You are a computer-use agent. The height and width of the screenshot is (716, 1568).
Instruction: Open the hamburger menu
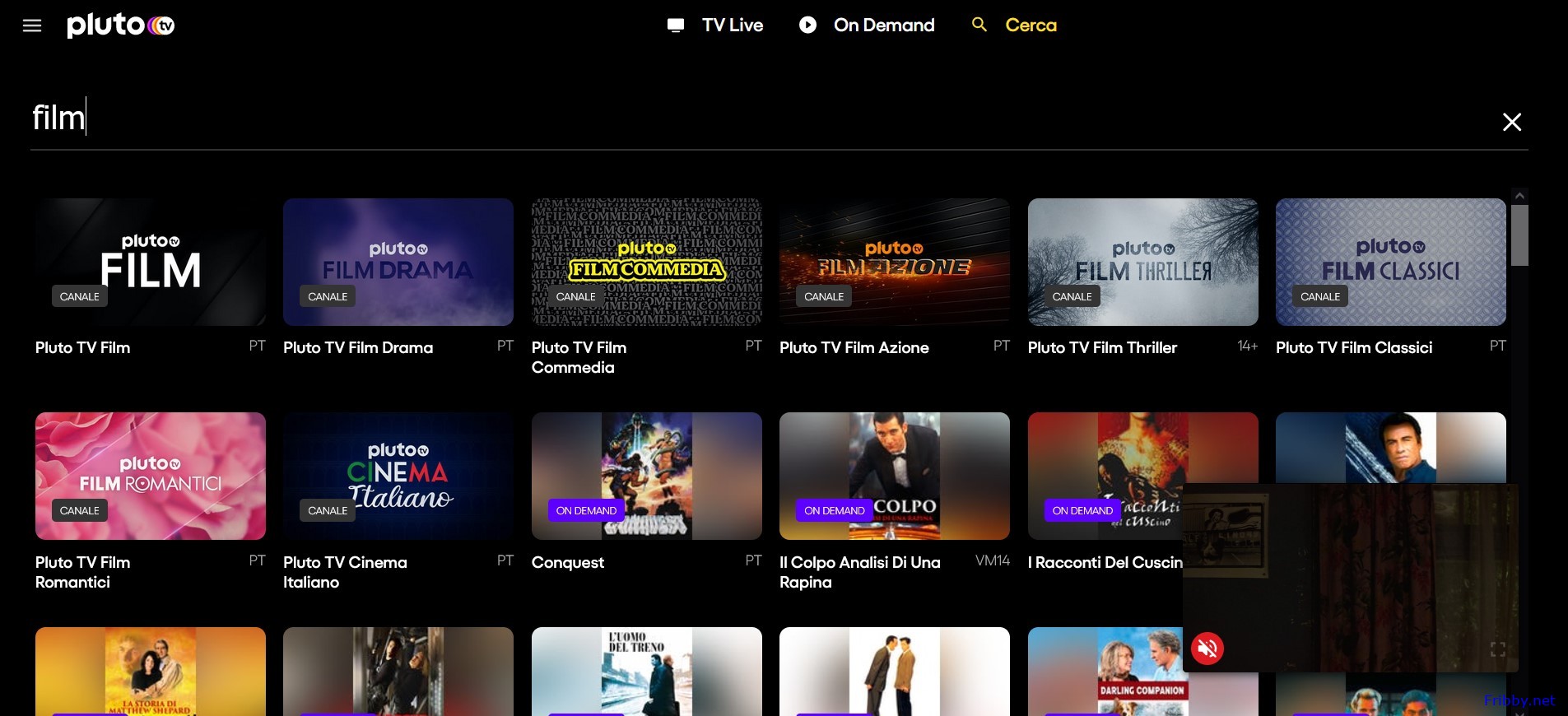click(x=32, y=26)
